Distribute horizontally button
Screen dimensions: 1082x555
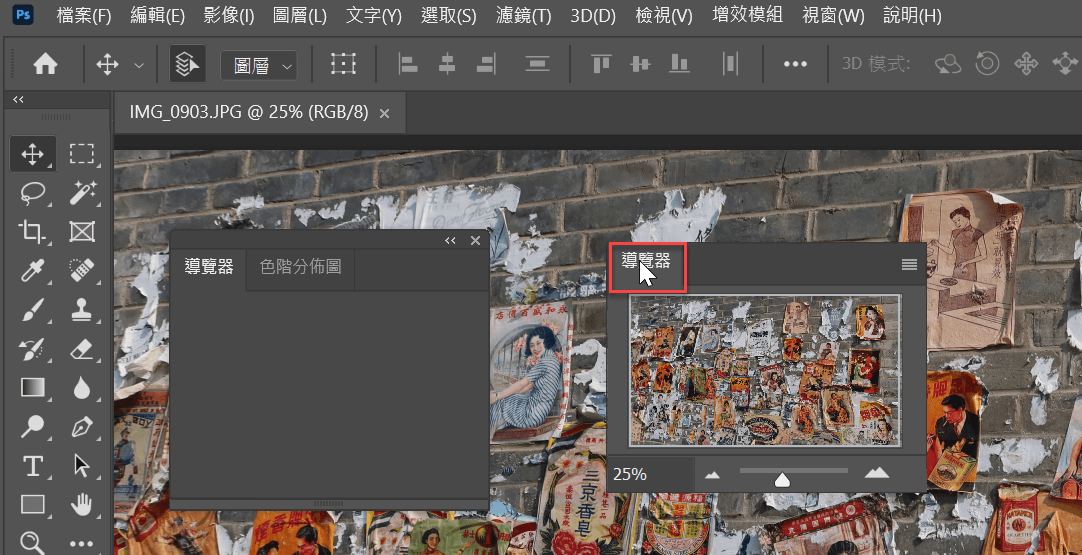point(730,64)
